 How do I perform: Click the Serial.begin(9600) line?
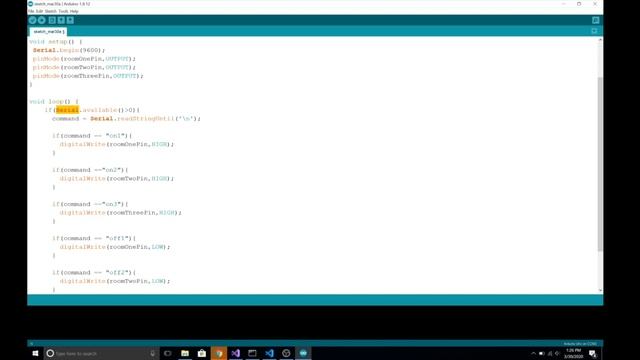click(x=69, y=50)
